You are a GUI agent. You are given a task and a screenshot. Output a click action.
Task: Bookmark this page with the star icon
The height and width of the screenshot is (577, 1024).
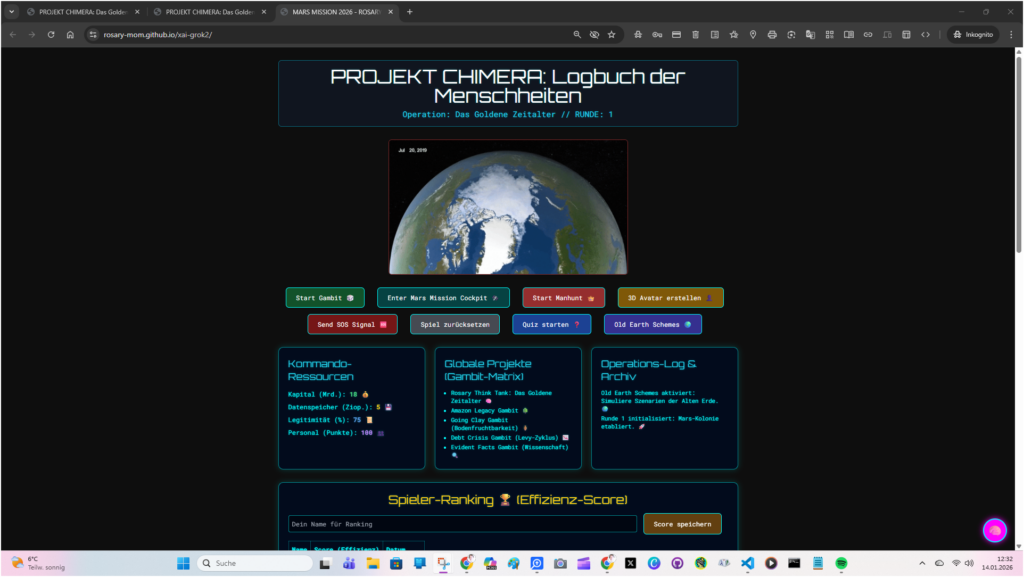click(x=611, y=34)
